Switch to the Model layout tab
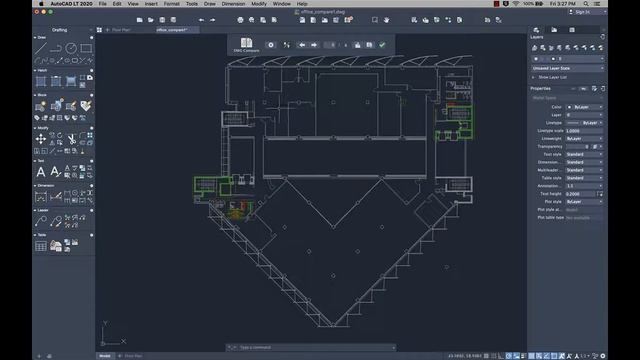Image resolution: width=640 pixels, height=360 pixels. [105, 356]
